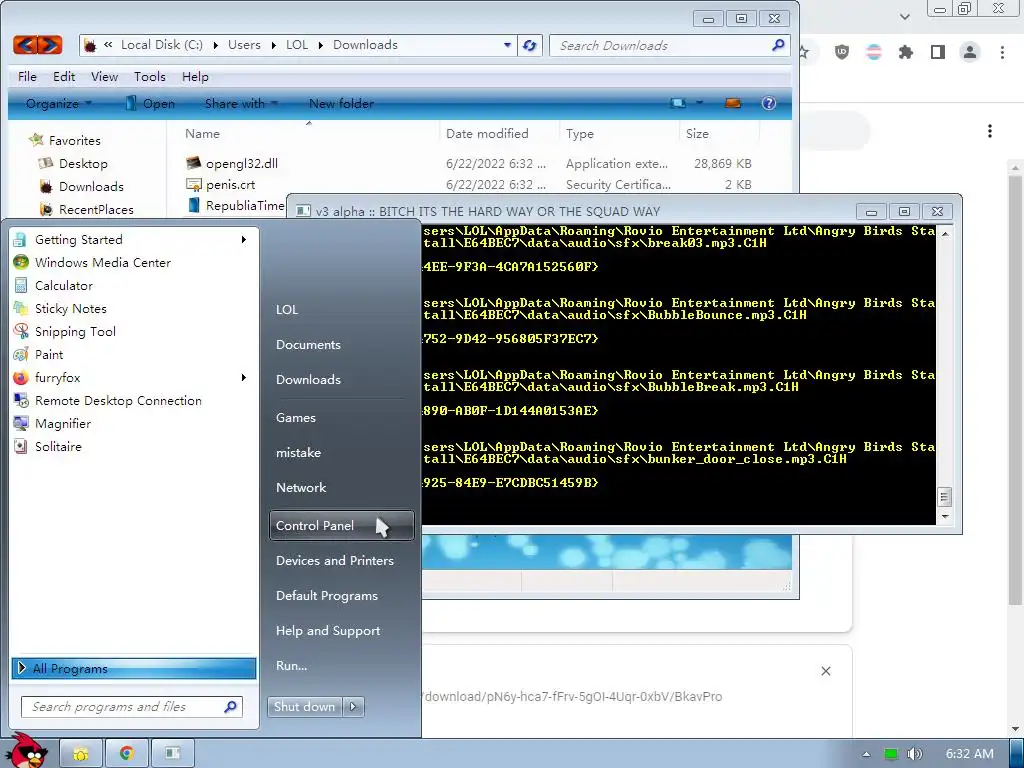Click the Search Downloads input field
The image size is (1024, 768).
click(669, 45)
